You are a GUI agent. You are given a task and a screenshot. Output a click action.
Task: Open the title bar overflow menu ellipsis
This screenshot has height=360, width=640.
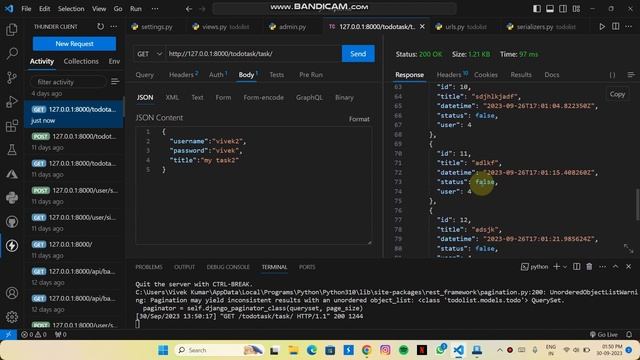155,9
